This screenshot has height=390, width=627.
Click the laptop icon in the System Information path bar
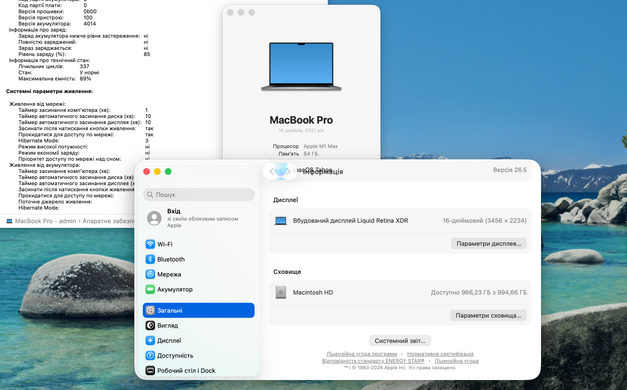point(9,221)
